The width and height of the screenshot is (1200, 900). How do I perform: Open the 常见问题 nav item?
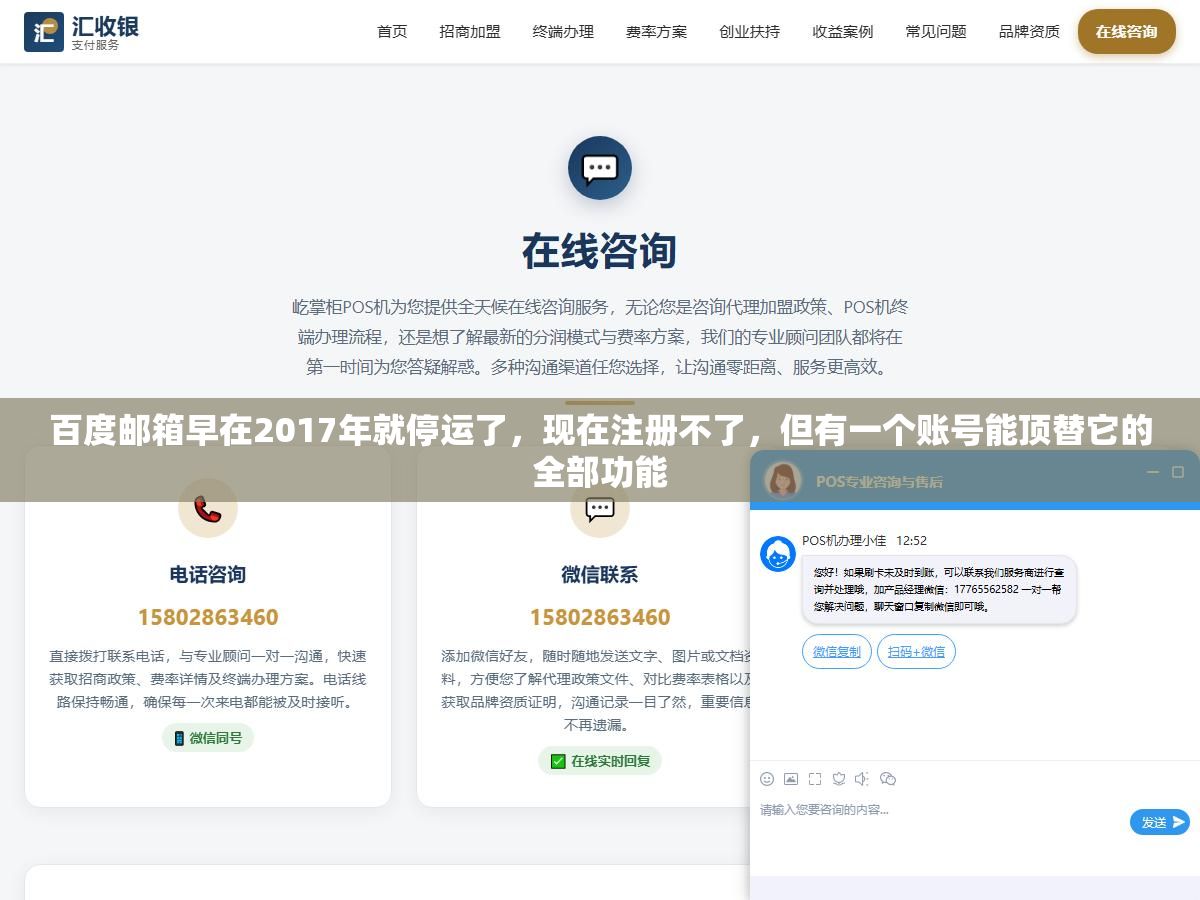[x=936, y=32]
